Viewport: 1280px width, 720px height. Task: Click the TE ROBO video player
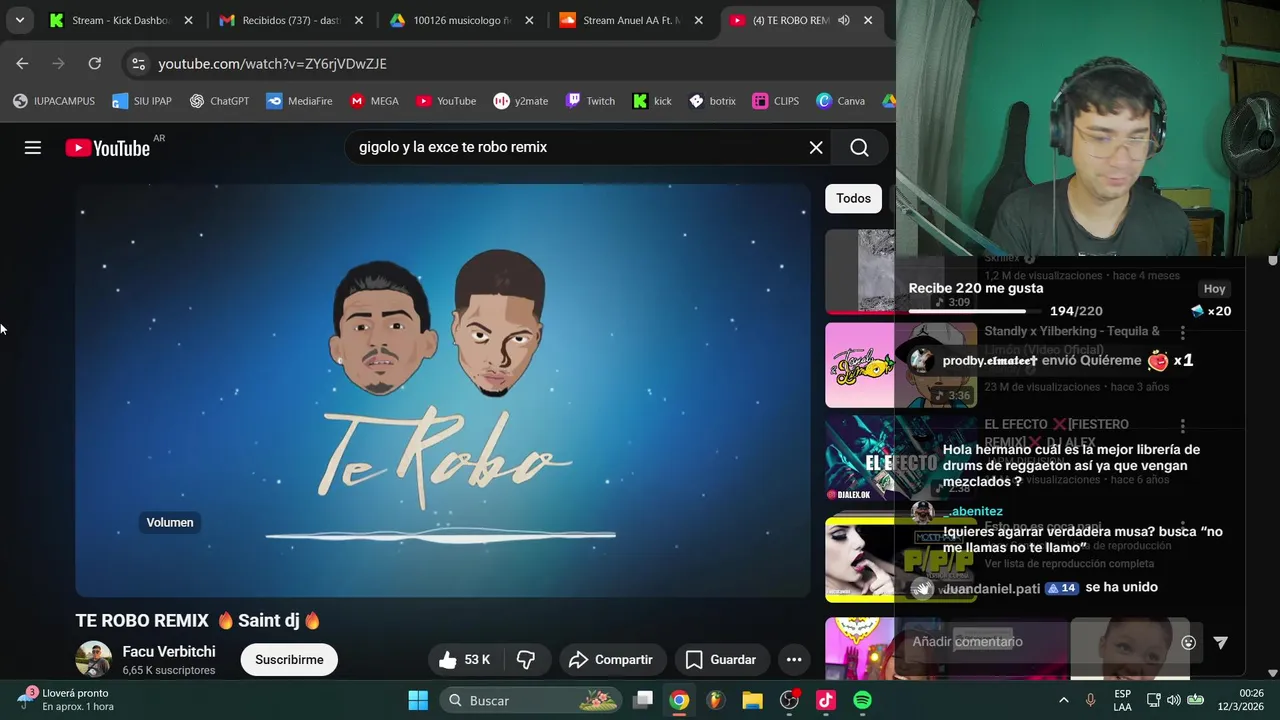pyautogui.click(x=443, y=390)
